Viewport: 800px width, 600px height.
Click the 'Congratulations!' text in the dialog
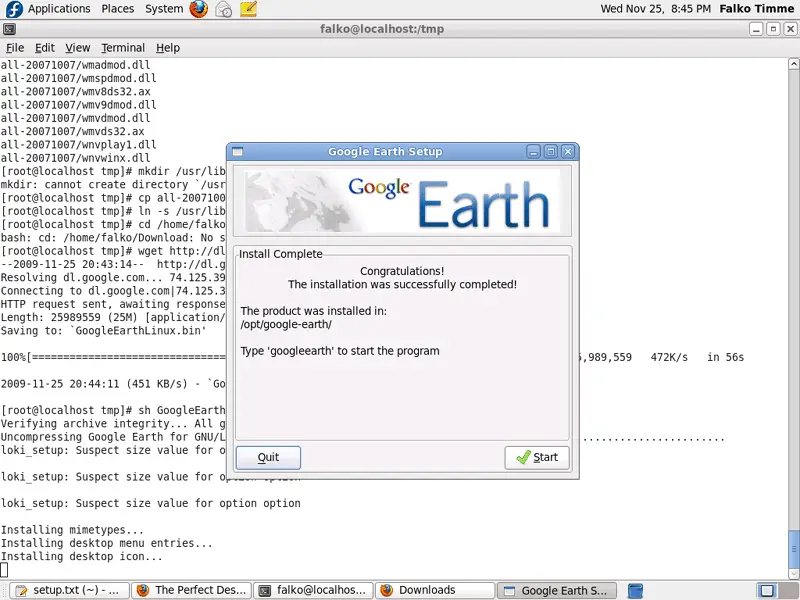(402, 271)
